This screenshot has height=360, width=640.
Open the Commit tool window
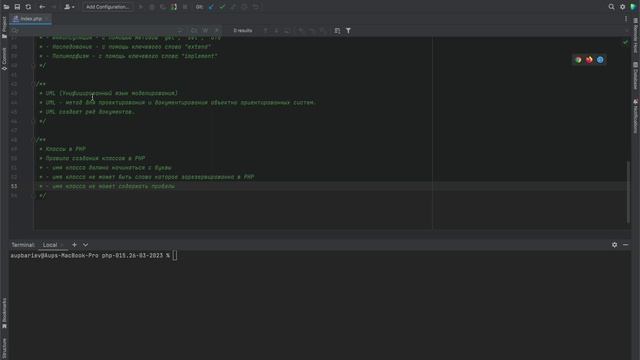(x=4, y=59)
